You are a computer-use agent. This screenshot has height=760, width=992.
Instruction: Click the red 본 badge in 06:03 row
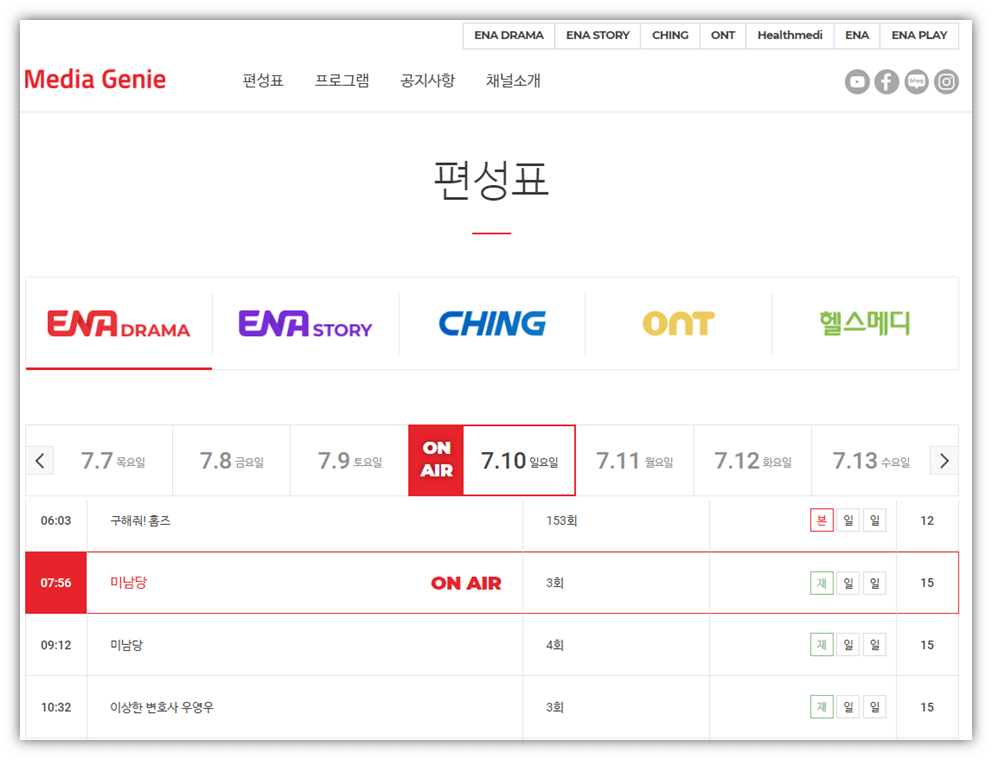(822, 521)
